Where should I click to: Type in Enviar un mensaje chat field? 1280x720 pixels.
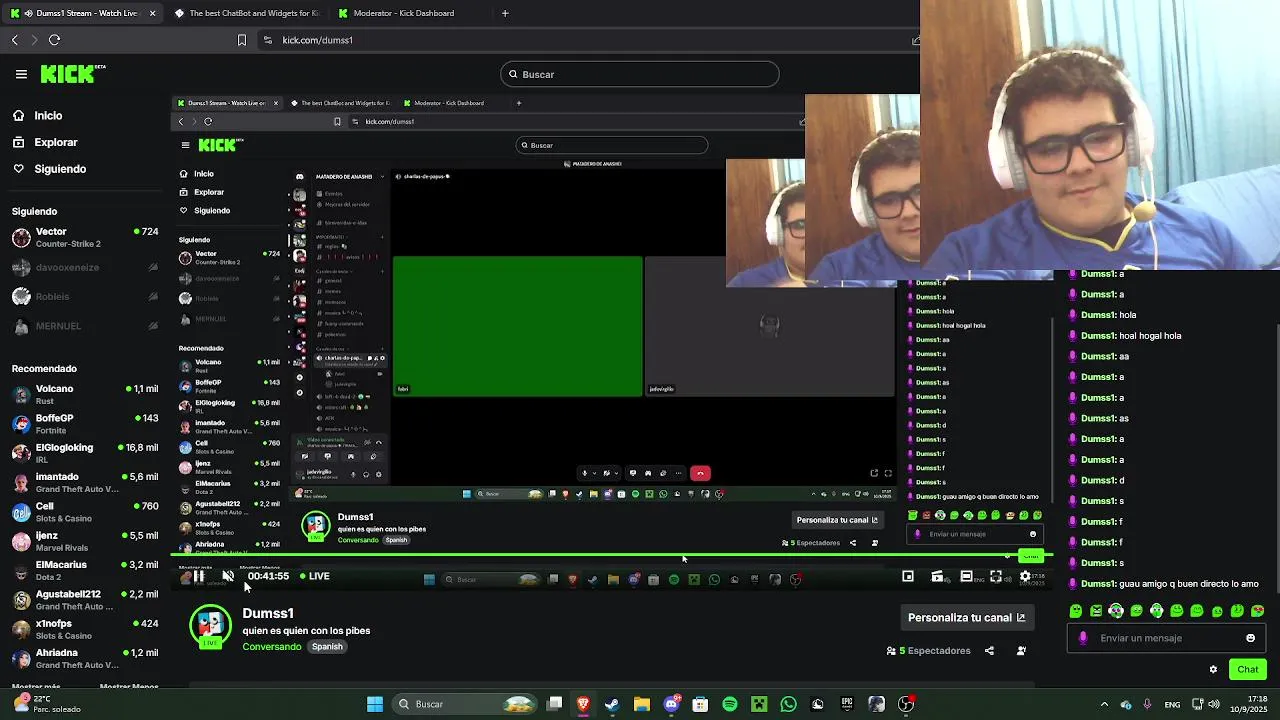(x=1165, y=638)
